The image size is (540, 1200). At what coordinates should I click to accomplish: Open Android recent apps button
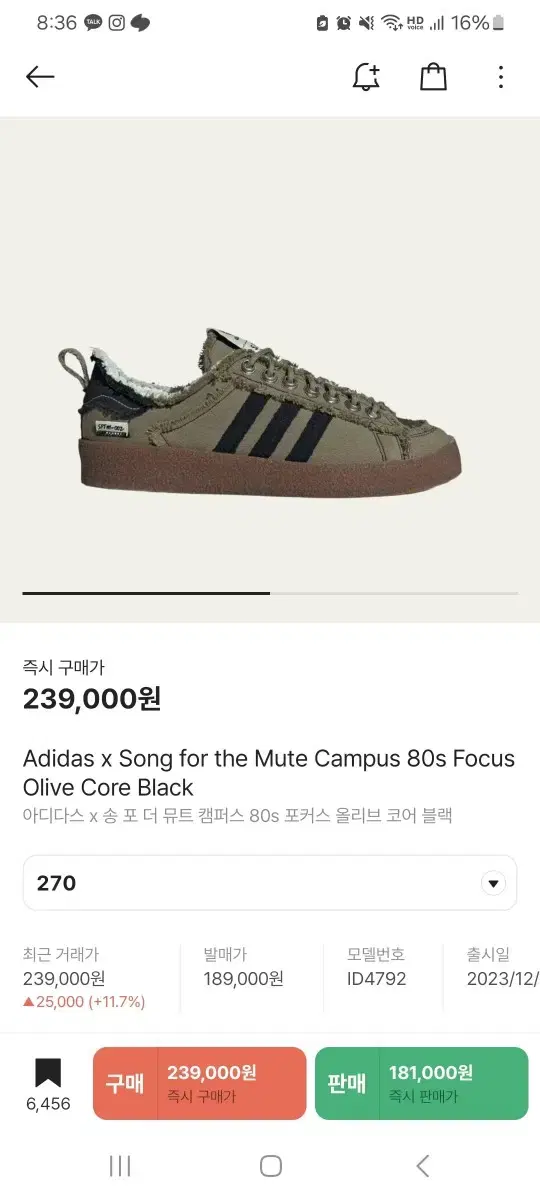(120, 1166)
